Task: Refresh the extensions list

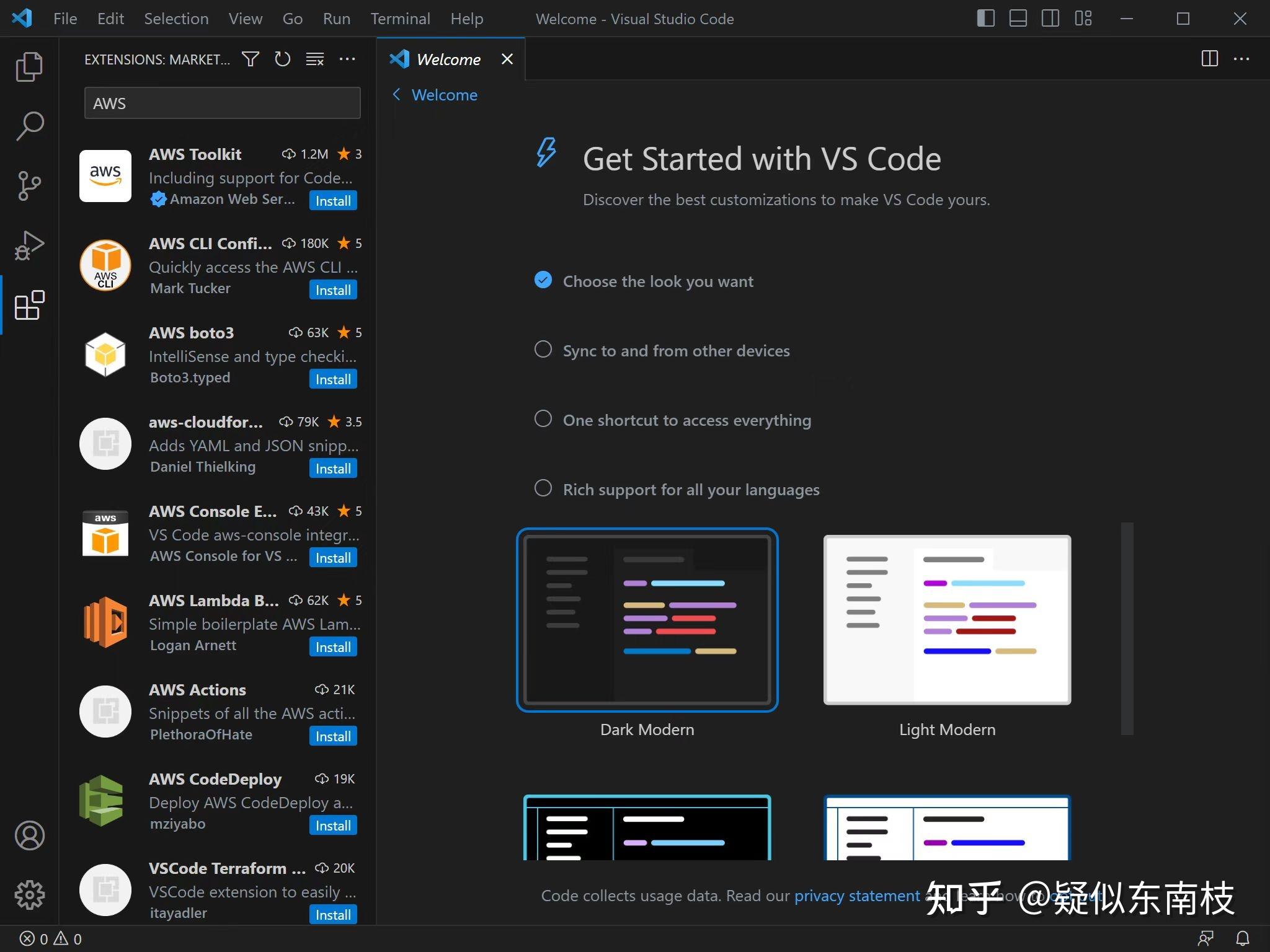Action: (x=283, y=59)
